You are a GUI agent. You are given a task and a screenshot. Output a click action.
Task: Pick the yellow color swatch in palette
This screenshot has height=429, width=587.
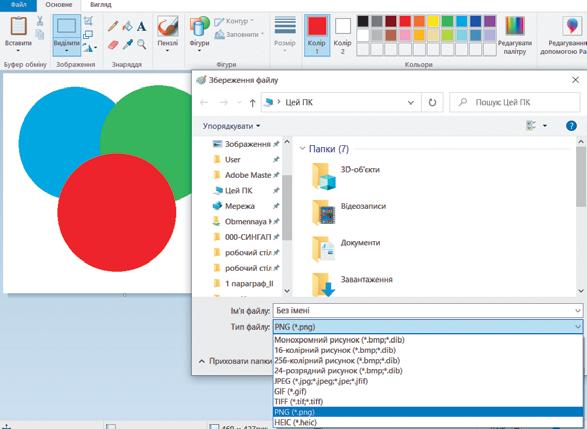pos(433,21)
